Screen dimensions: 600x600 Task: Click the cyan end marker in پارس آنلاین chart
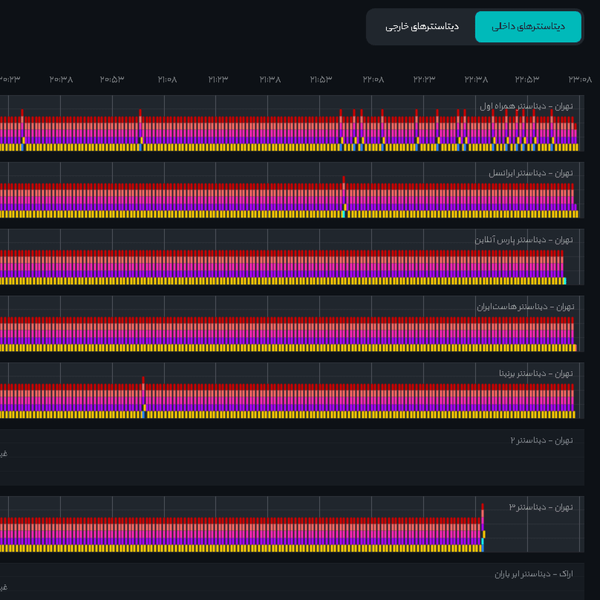tap(564, 281)
